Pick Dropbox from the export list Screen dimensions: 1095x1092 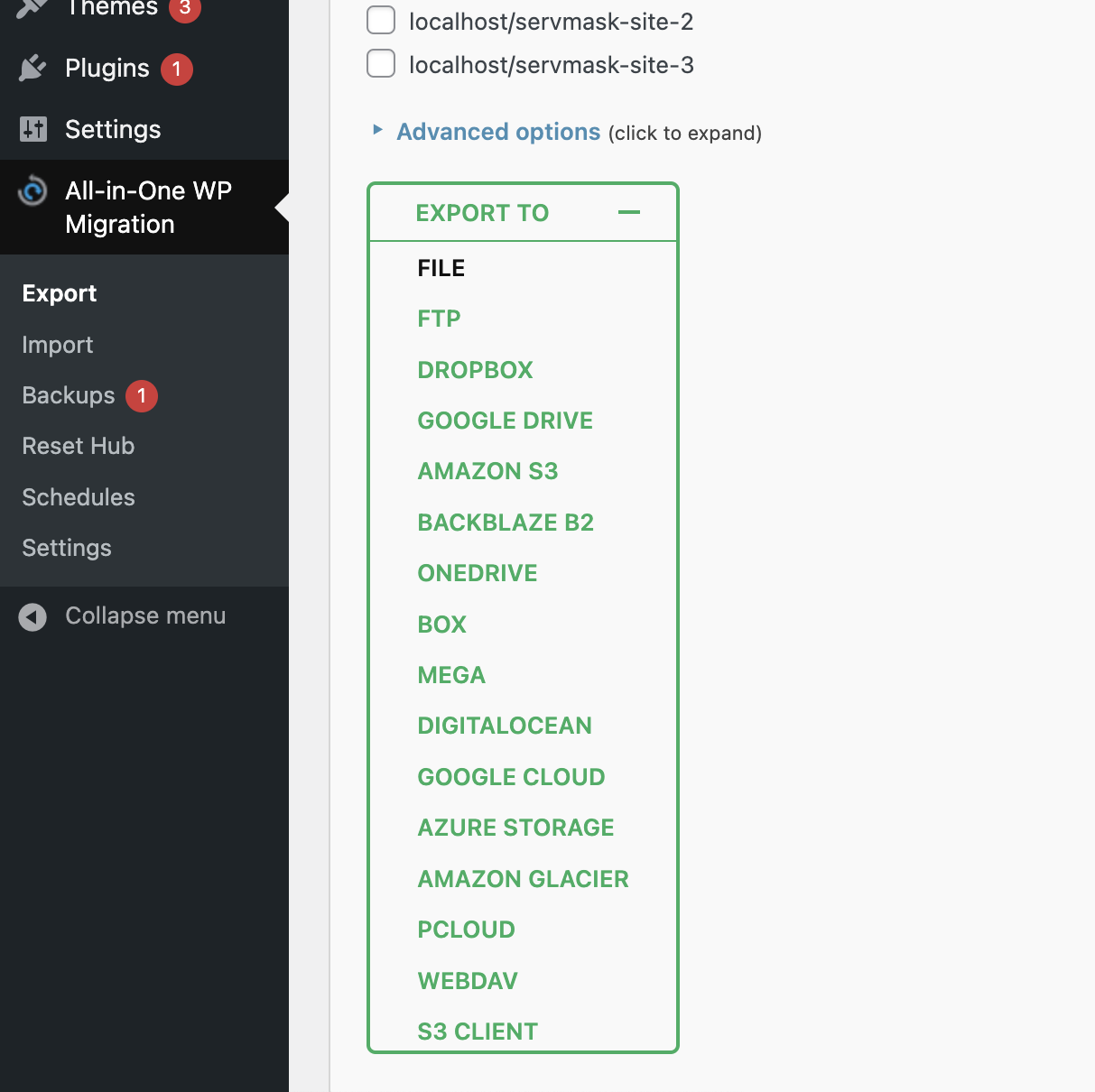coord(476,370)
